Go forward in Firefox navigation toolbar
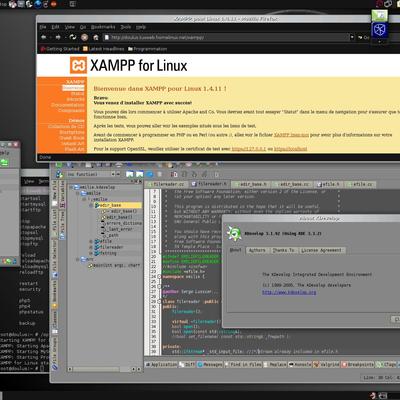Viewport: 400px width, 400px height. (58, 37)
